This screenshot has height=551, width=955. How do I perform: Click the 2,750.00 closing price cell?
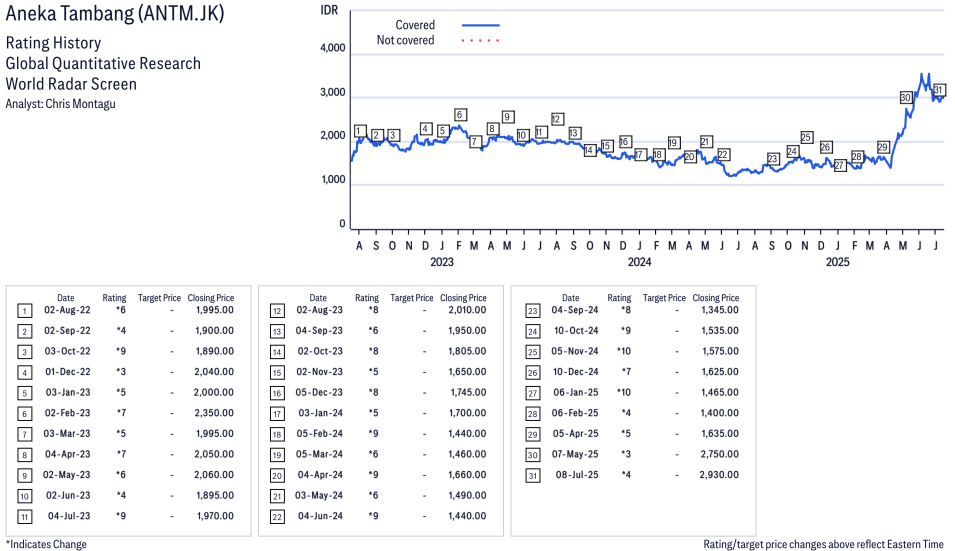(719, 454)
